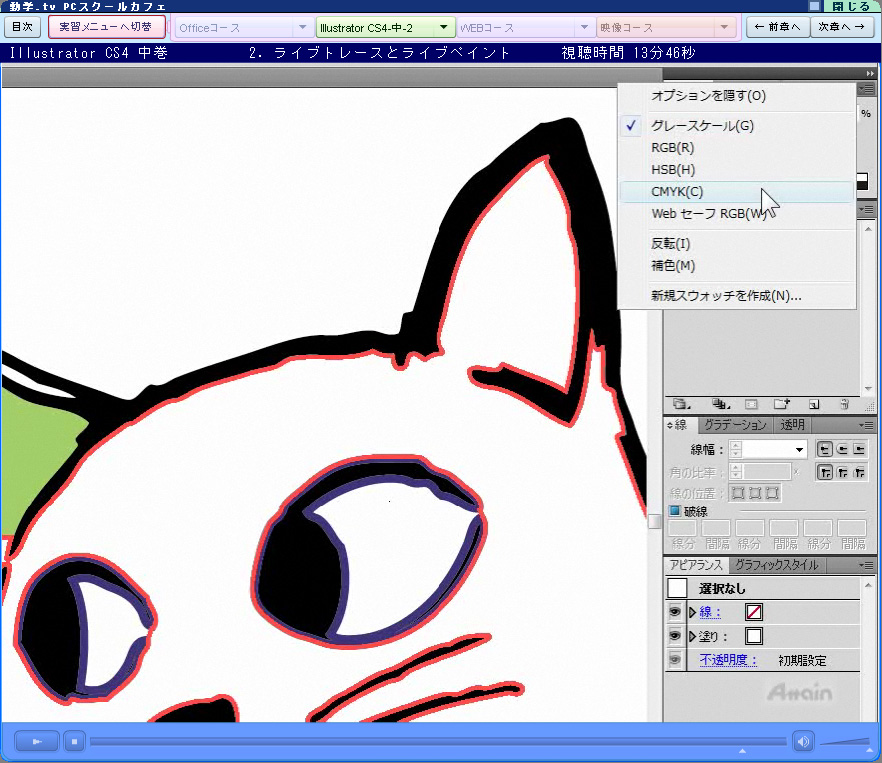Click the 実習メニューへ切替 button
This screenshot has height=763, width=882.
click(105, 27)
